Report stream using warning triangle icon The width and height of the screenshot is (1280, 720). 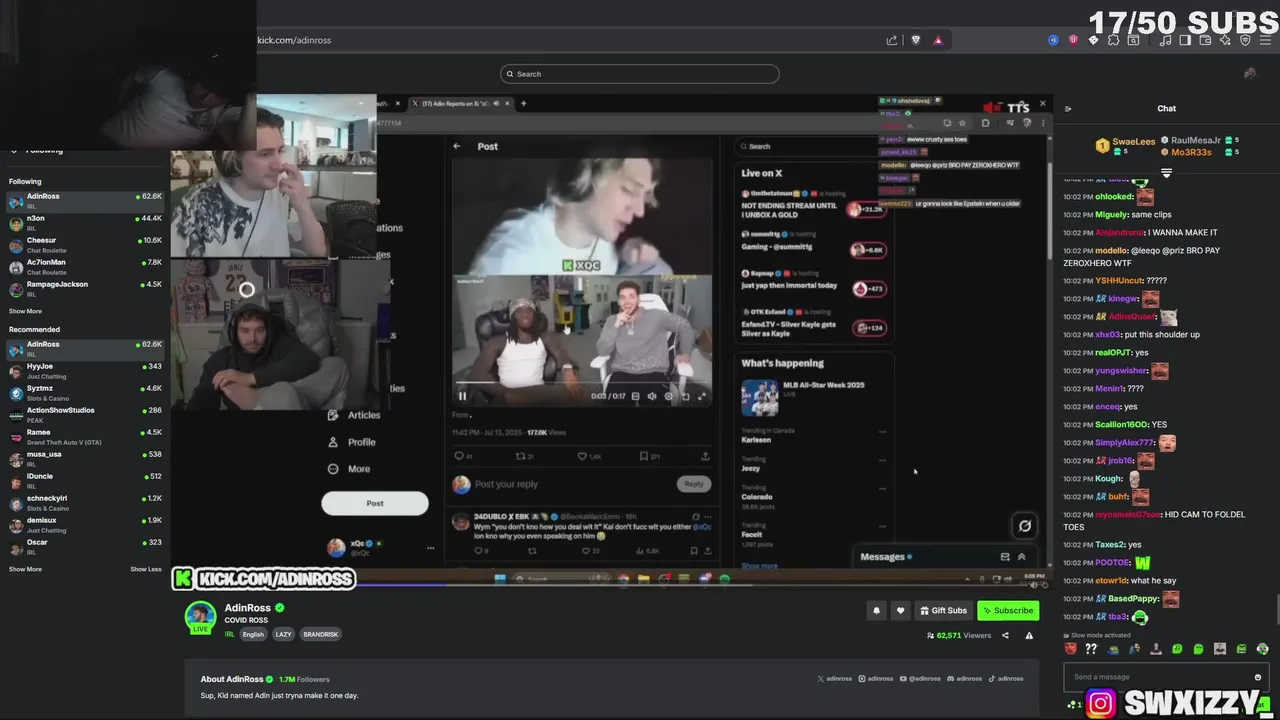pyautogui.click(x=1029, y=635)
